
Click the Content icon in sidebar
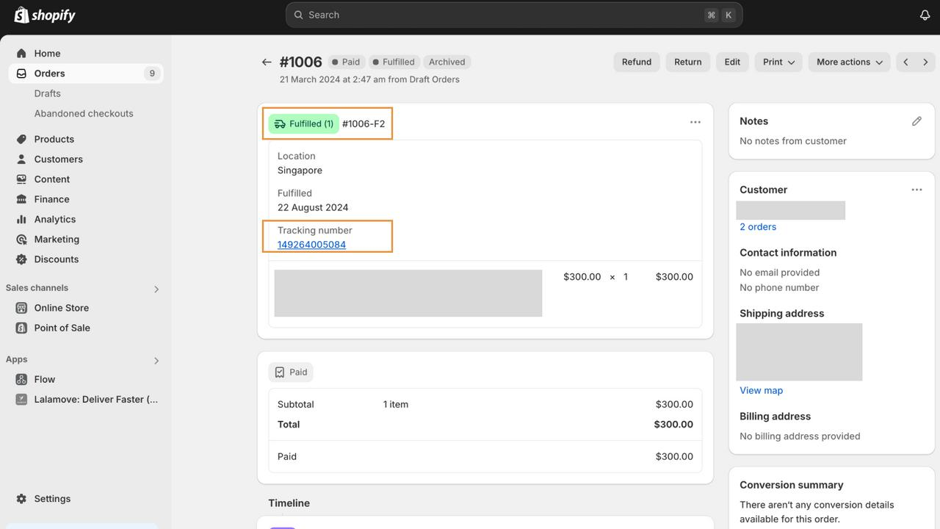[22, 179]
